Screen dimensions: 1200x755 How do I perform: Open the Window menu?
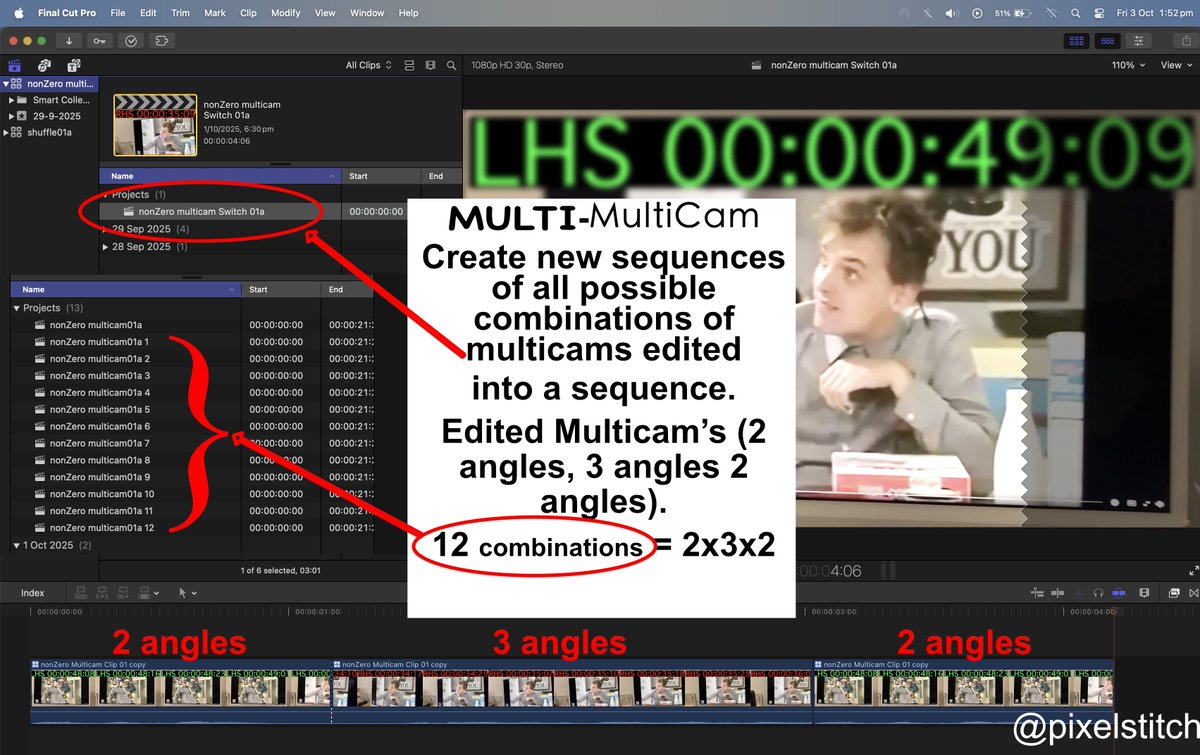click(367, 13)
